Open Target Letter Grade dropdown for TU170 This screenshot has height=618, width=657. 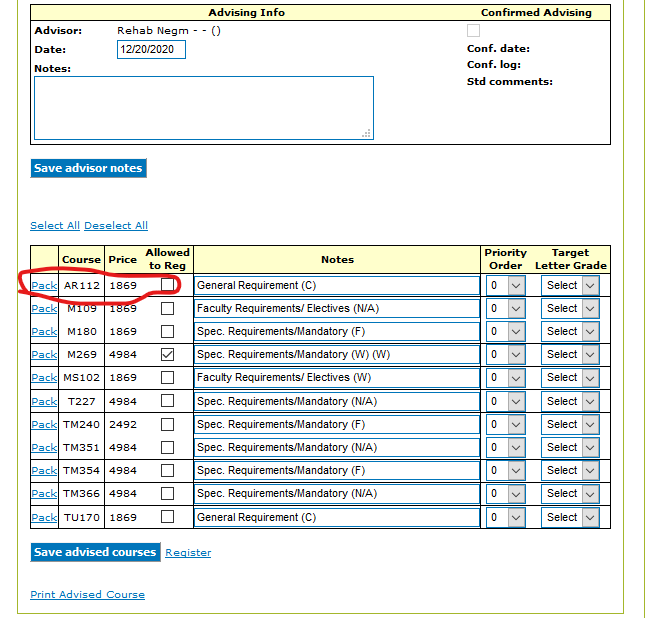click(x=570, y=517)
